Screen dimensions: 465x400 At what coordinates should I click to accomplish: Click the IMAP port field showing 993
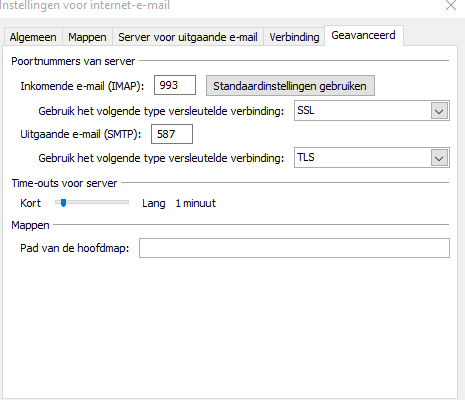[x=175, y=85]
